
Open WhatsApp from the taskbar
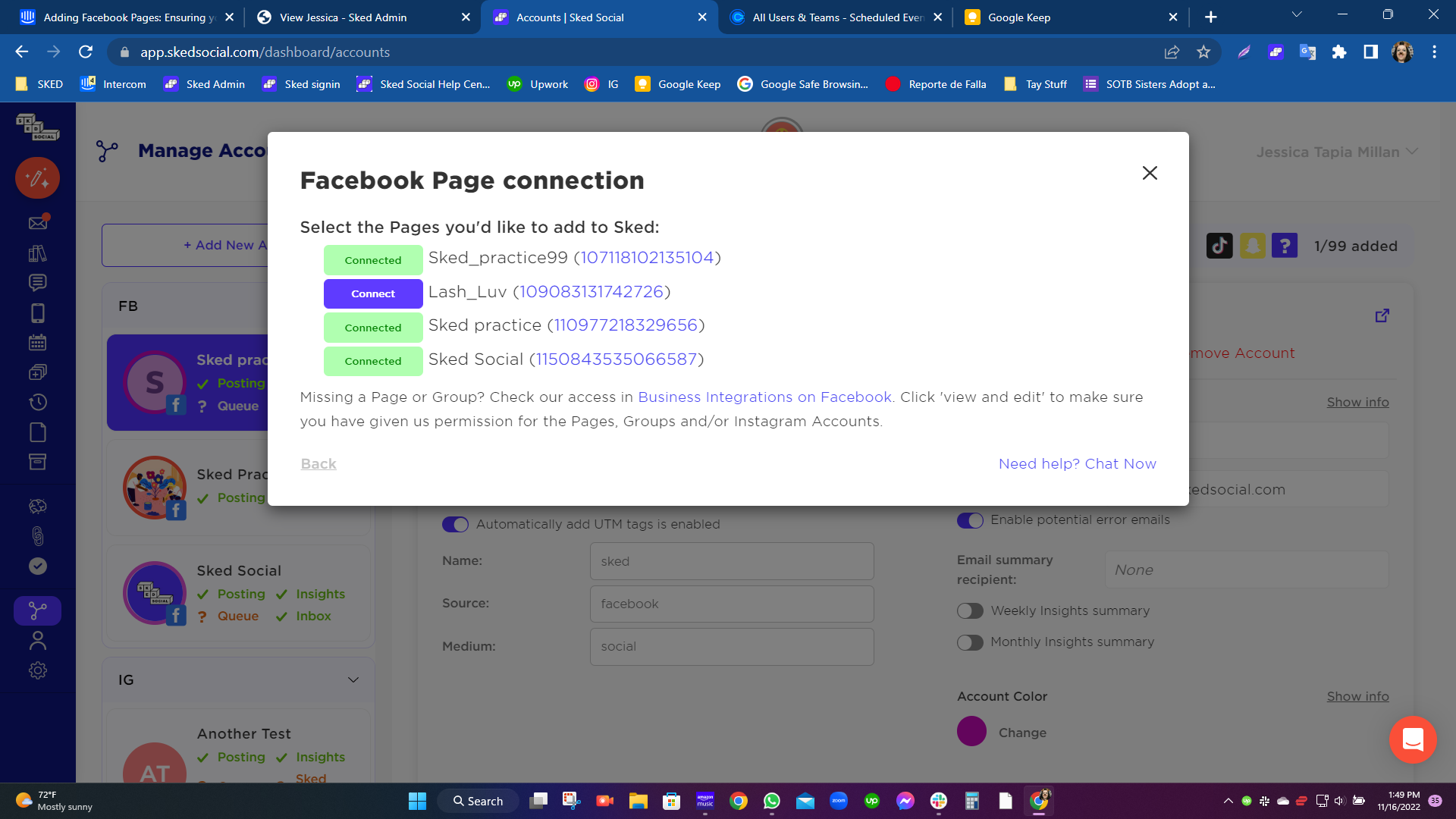coord(772,801)
